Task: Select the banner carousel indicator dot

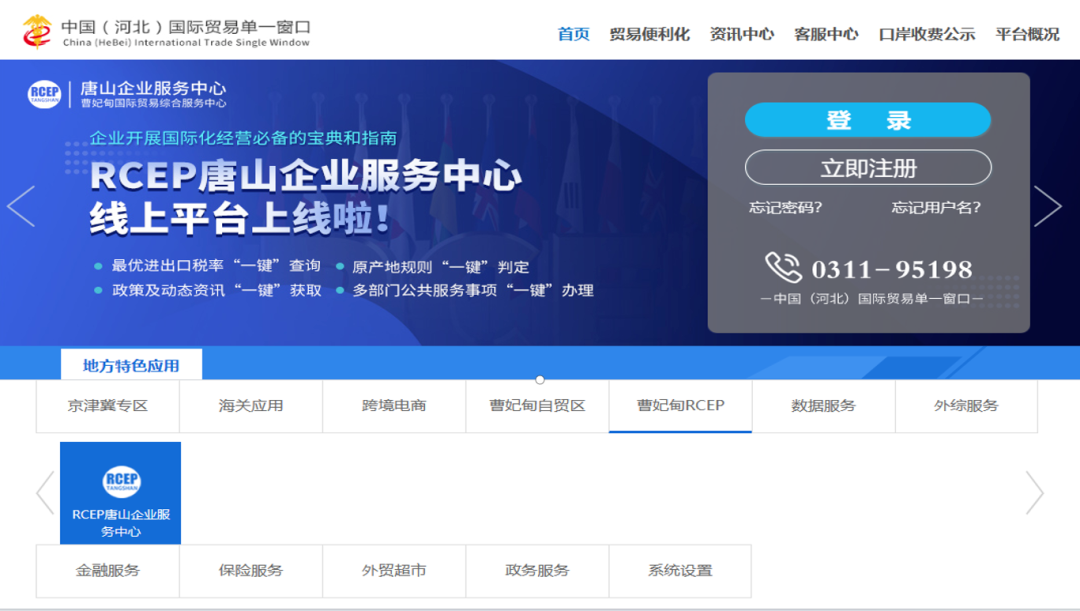Action: 540,380
